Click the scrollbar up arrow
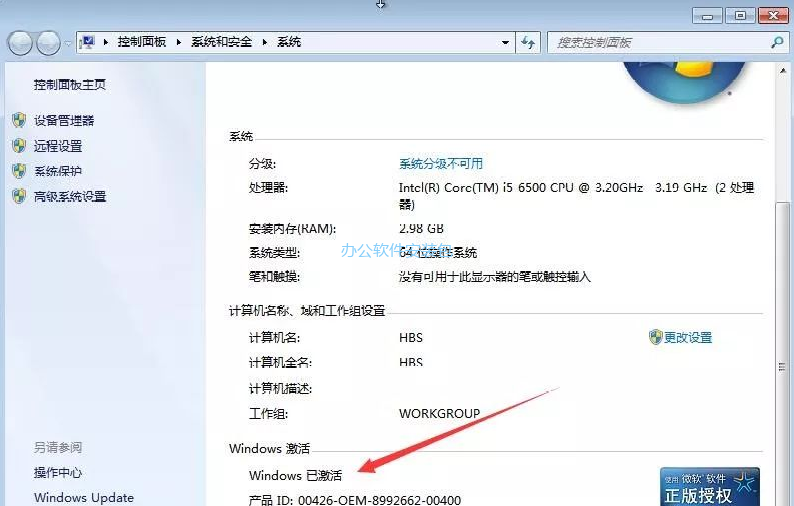This screenshot has height=506, width=794. click(x=783, y=71)
